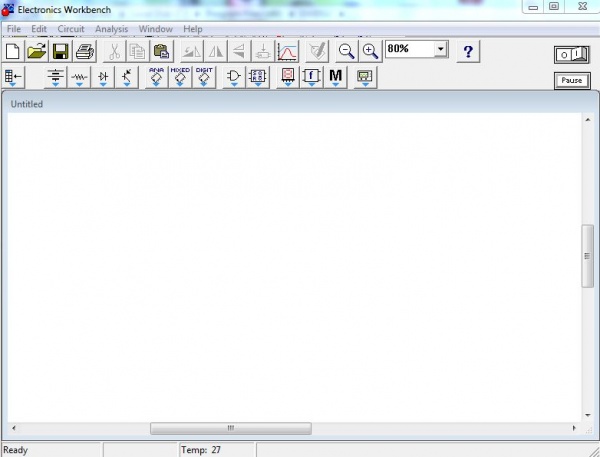Click the Component Properties icon
The width and height of the screenshot is (600, 457).
(x=317, y=51)
